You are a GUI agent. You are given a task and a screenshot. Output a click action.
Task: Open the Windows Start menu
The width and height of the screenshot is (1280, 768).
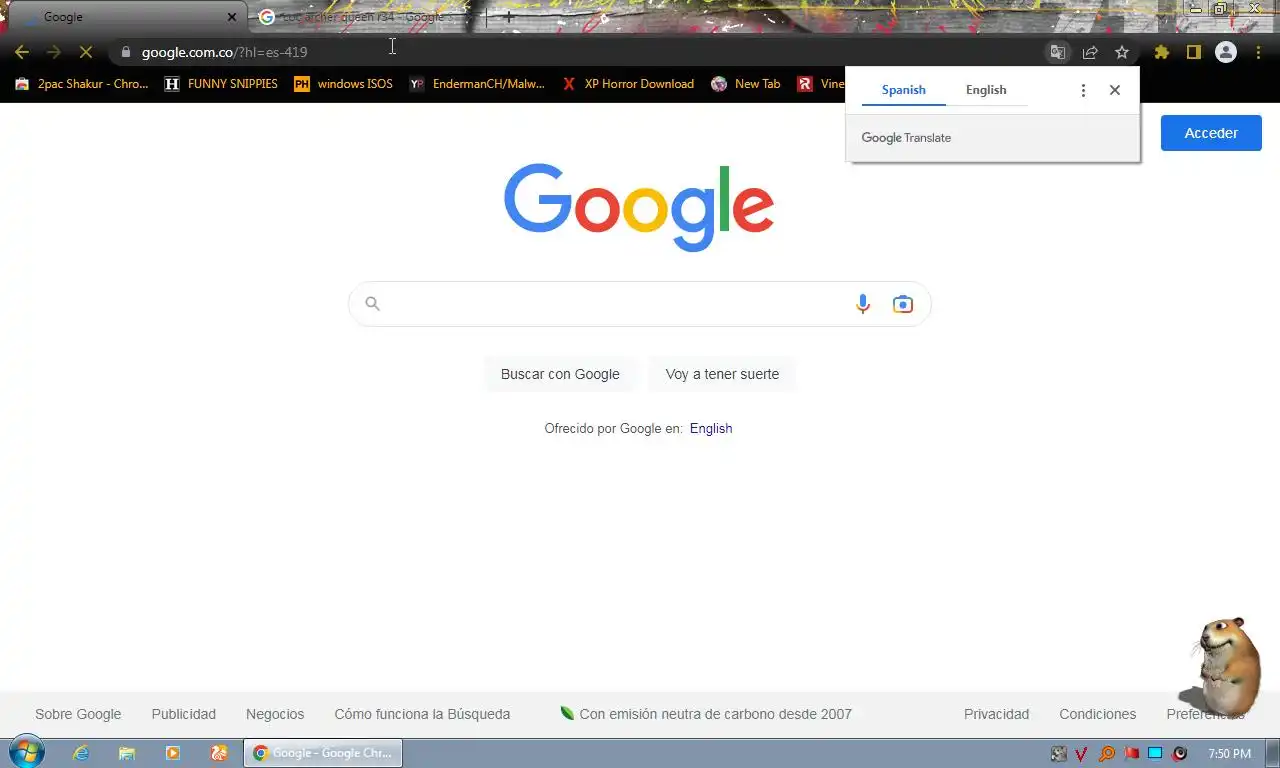(25, 753)
